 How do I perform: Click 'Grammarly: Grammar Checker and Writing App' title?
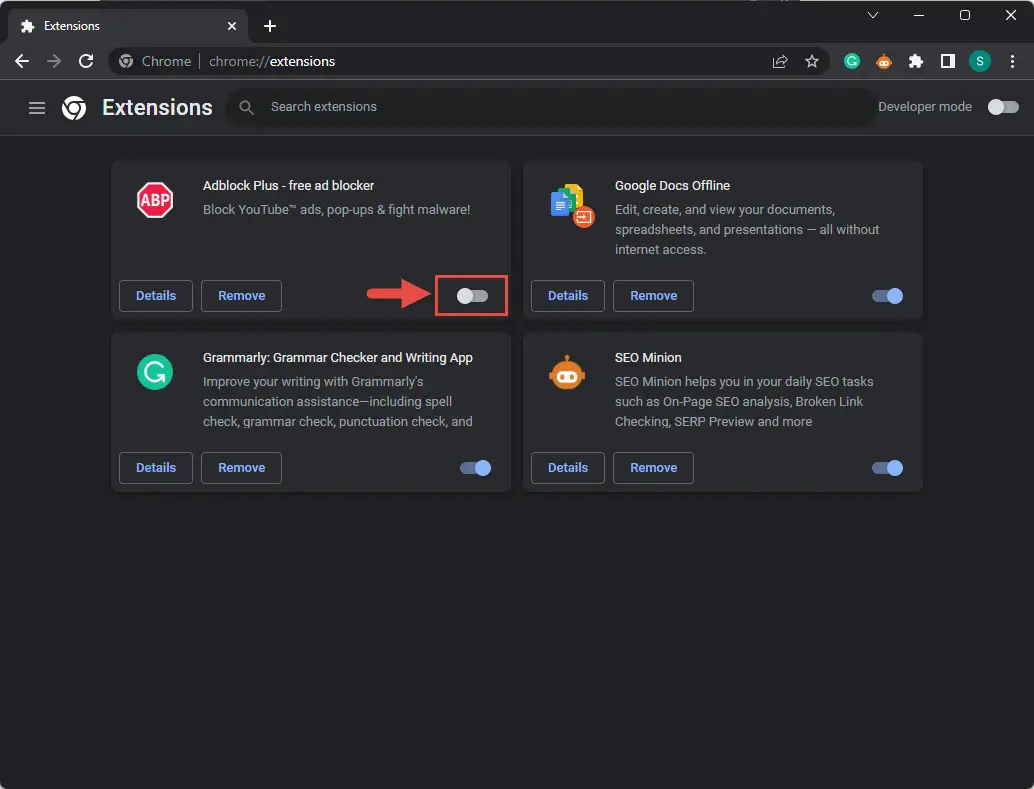[x=338, y=358]
